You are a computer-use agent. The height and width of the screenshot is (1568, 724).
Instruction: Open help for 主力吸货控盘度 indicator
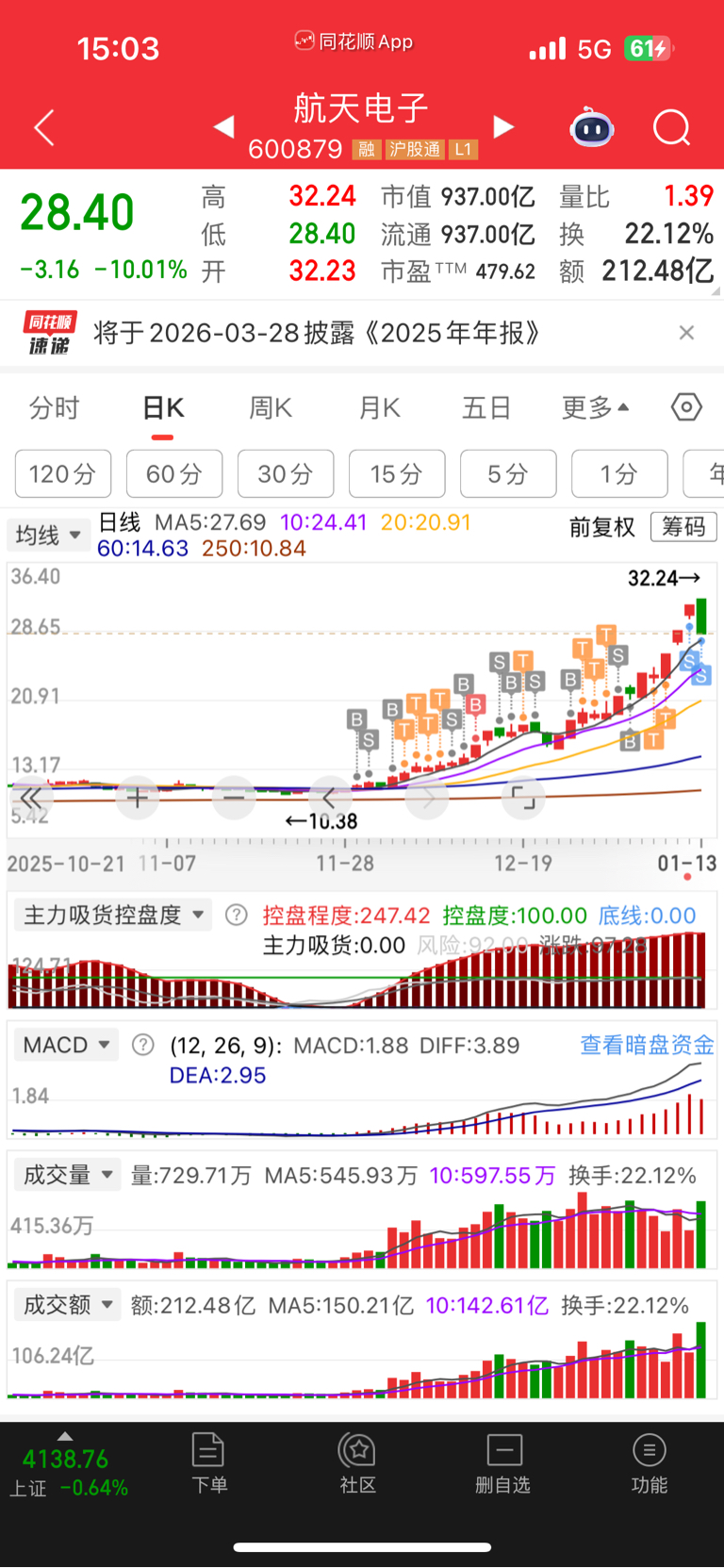pyautogui.click(x=237, y=915)
